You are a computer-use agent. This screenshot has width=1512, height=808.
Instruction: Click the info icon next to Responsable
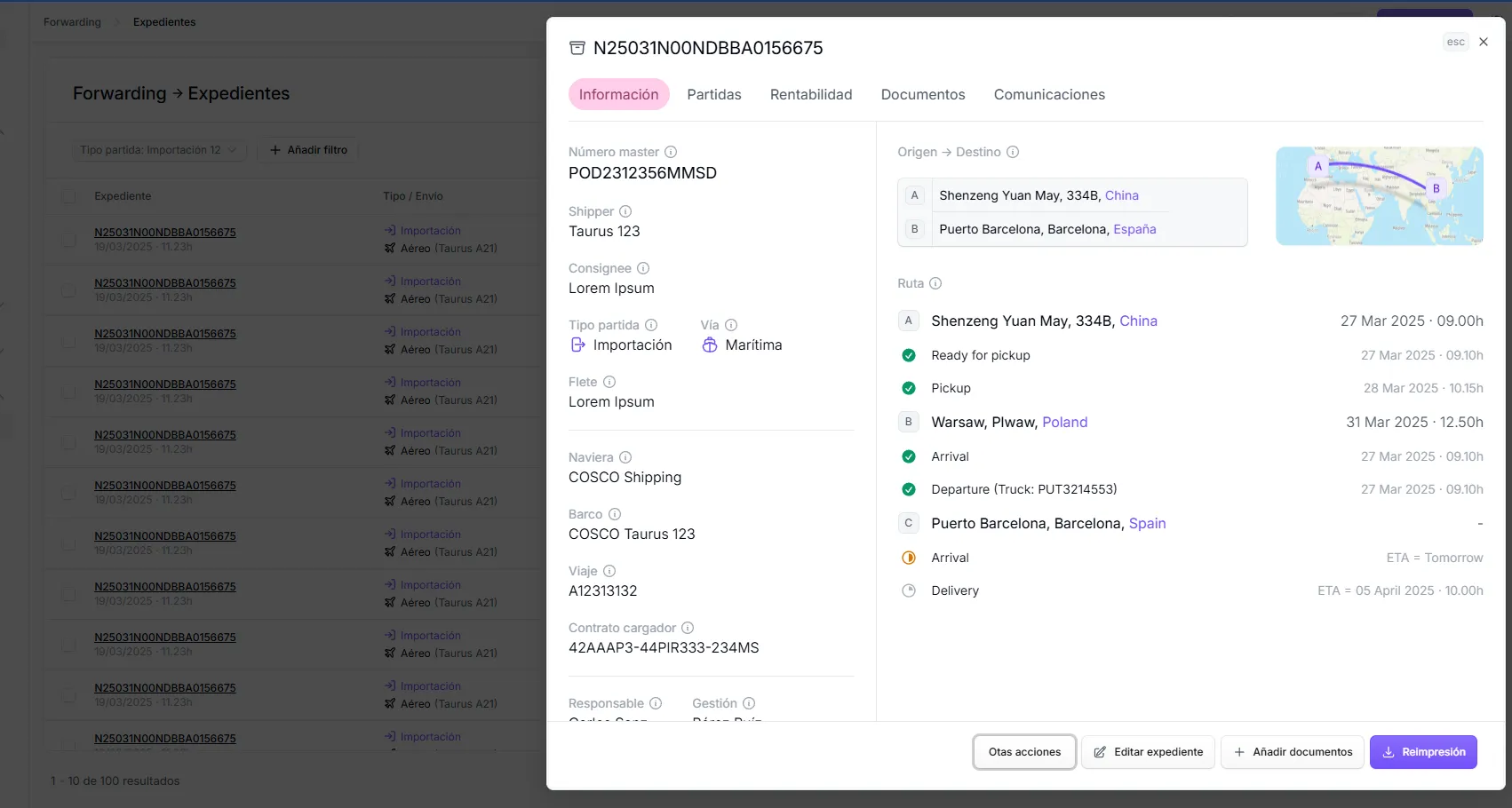[x=656, y=703]
